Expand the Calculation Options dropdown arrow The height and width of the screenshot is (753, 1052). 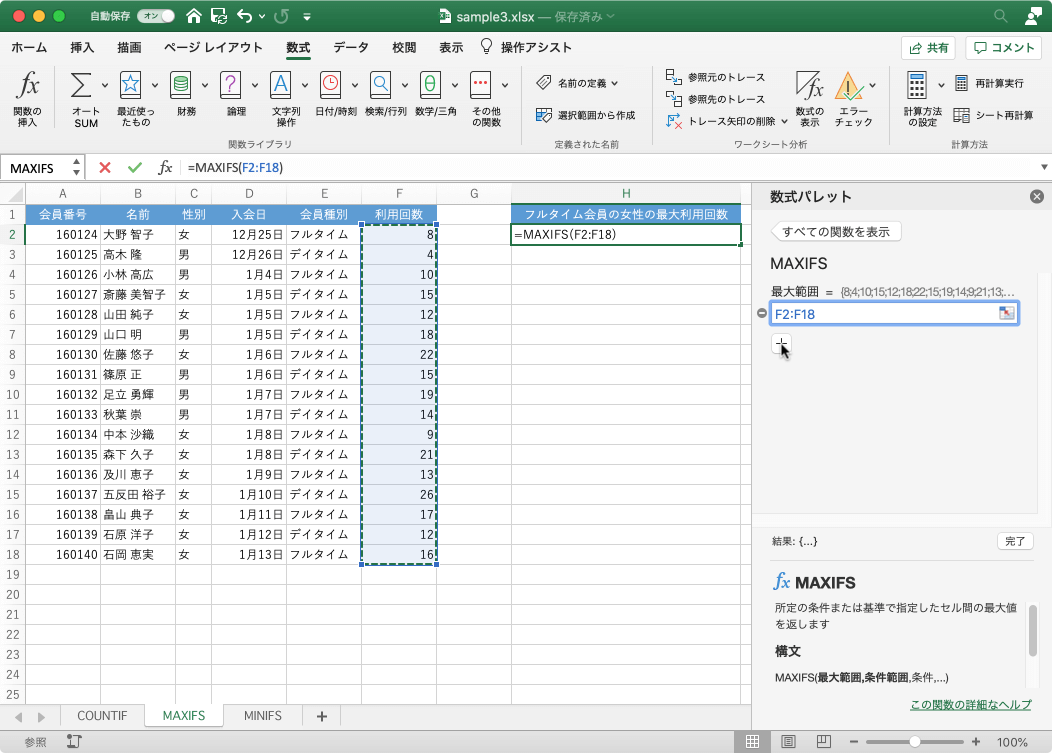pos(941,85)
